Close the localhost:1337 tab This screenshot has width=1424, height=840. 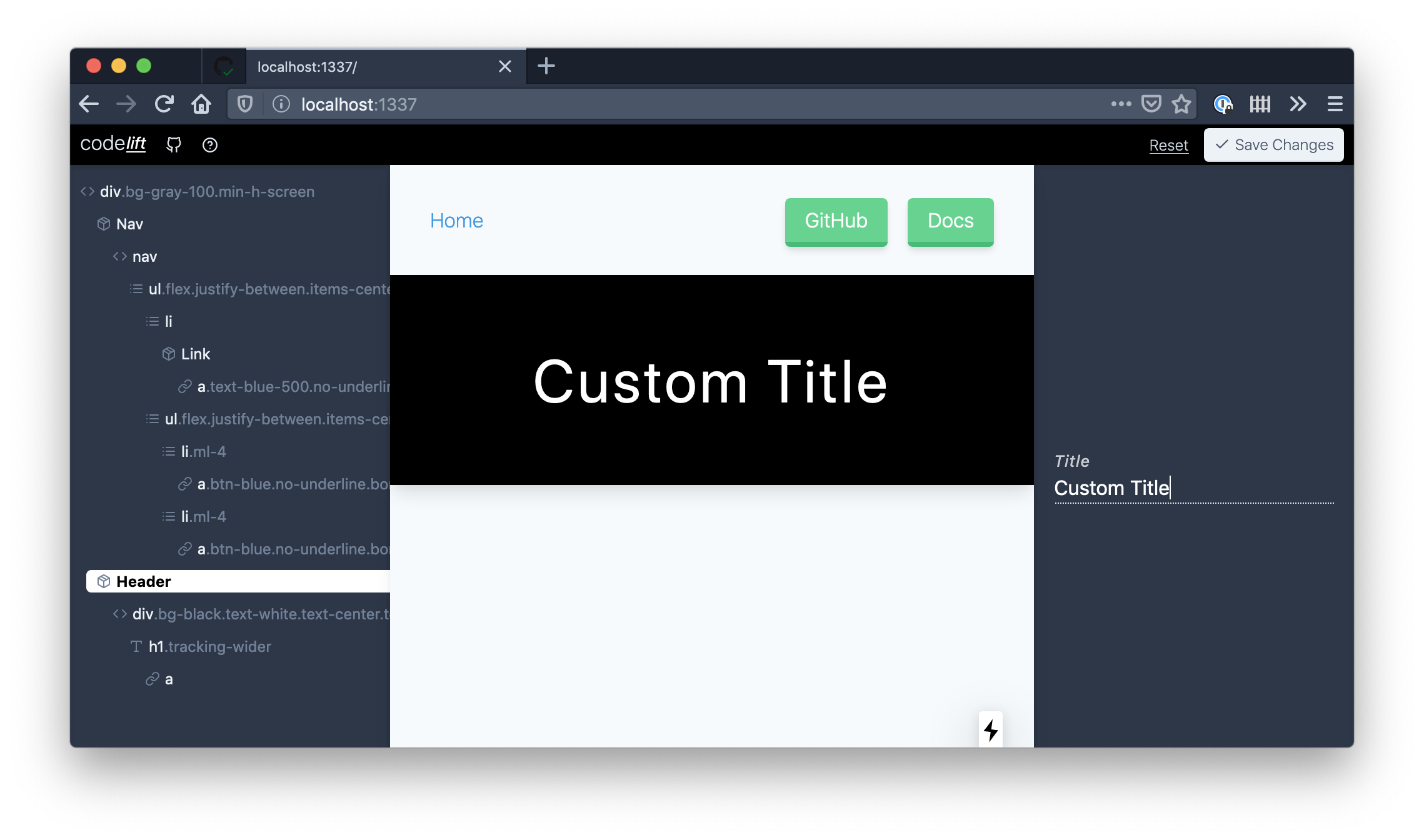[505, 66]
